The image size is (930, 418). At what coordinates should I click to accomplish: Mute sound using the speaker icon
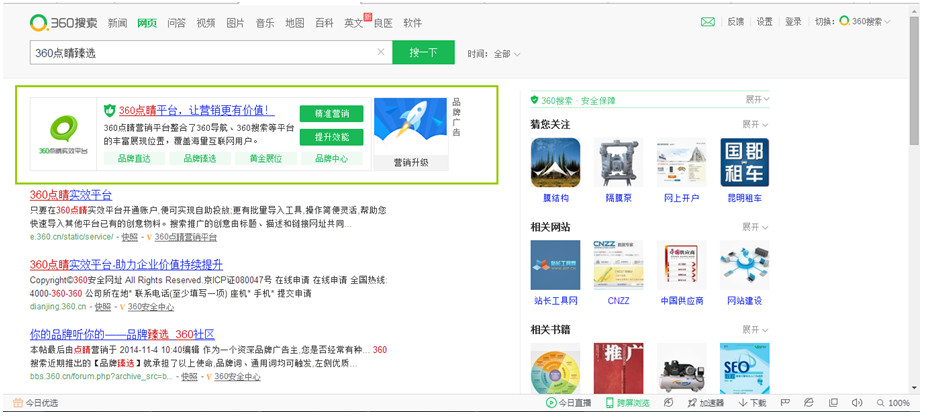(x=856, y=403)
